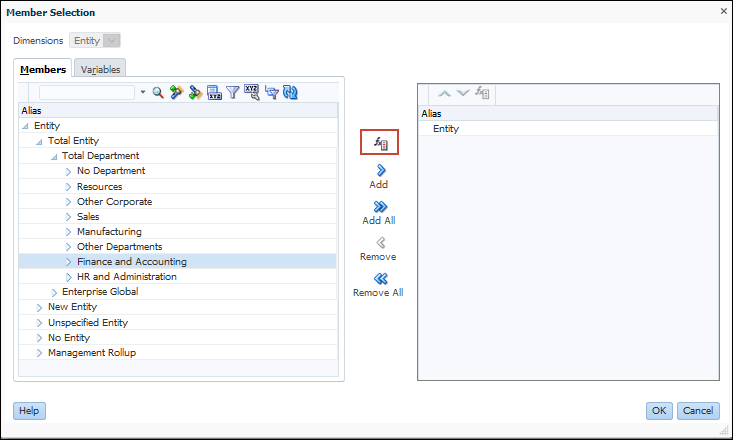This screenshot has height=440, width=733.
Task: Move selection up in right pane
Action: (444, 94)
